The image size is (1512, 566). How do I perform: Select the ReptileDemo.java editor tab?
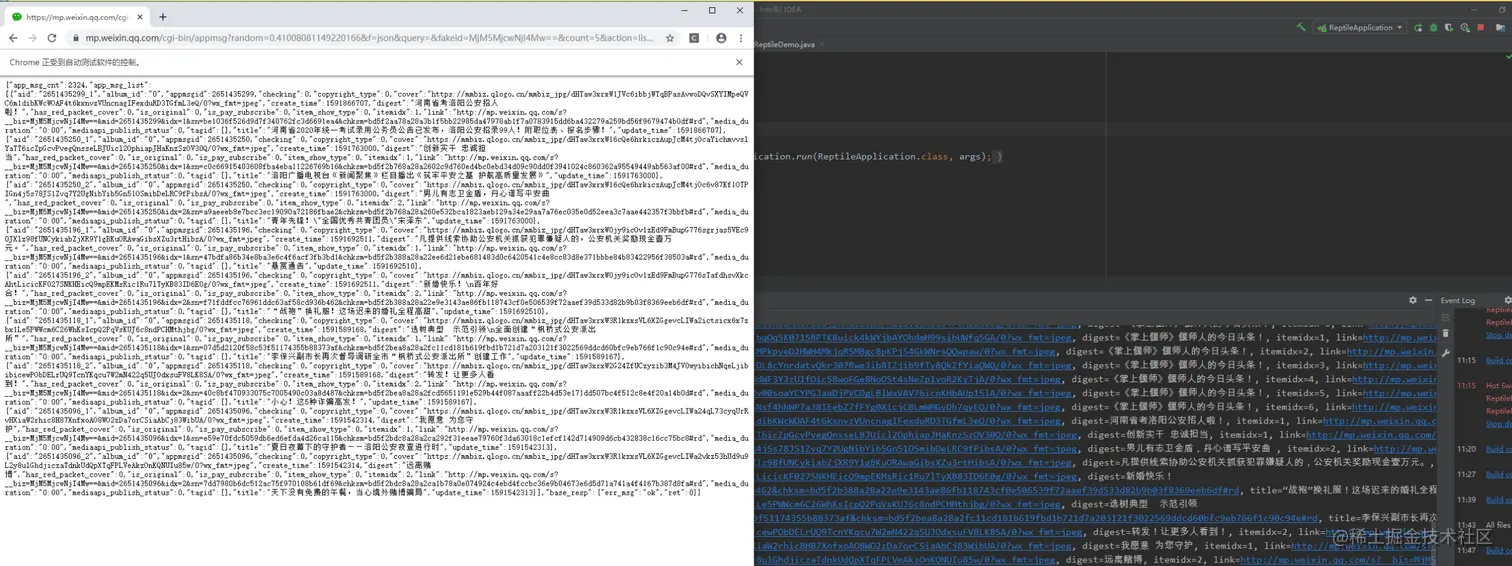pyautogui.click(x=787, y=45)
